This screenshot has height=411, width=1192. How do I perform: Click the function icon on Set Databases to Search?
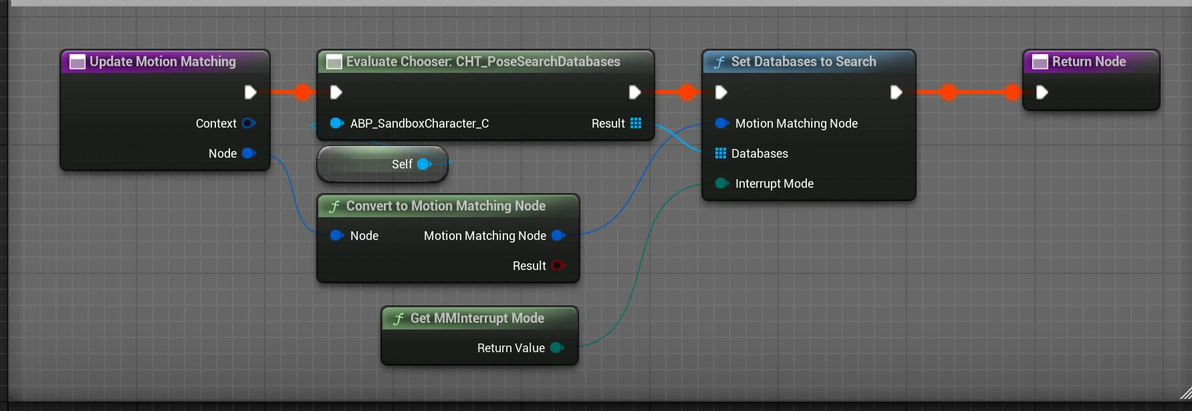[718, 62]
